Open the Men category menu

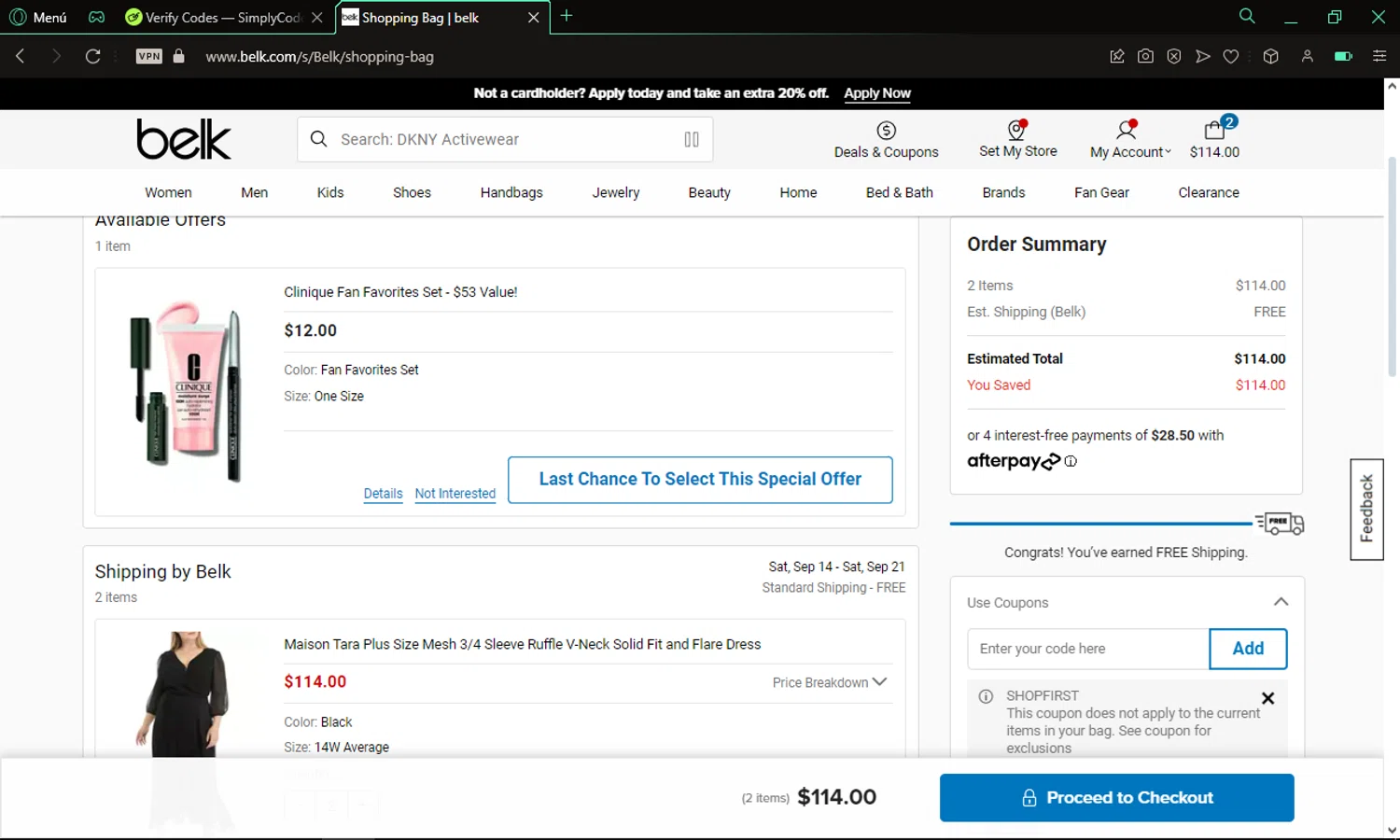(x=255, y=192)
